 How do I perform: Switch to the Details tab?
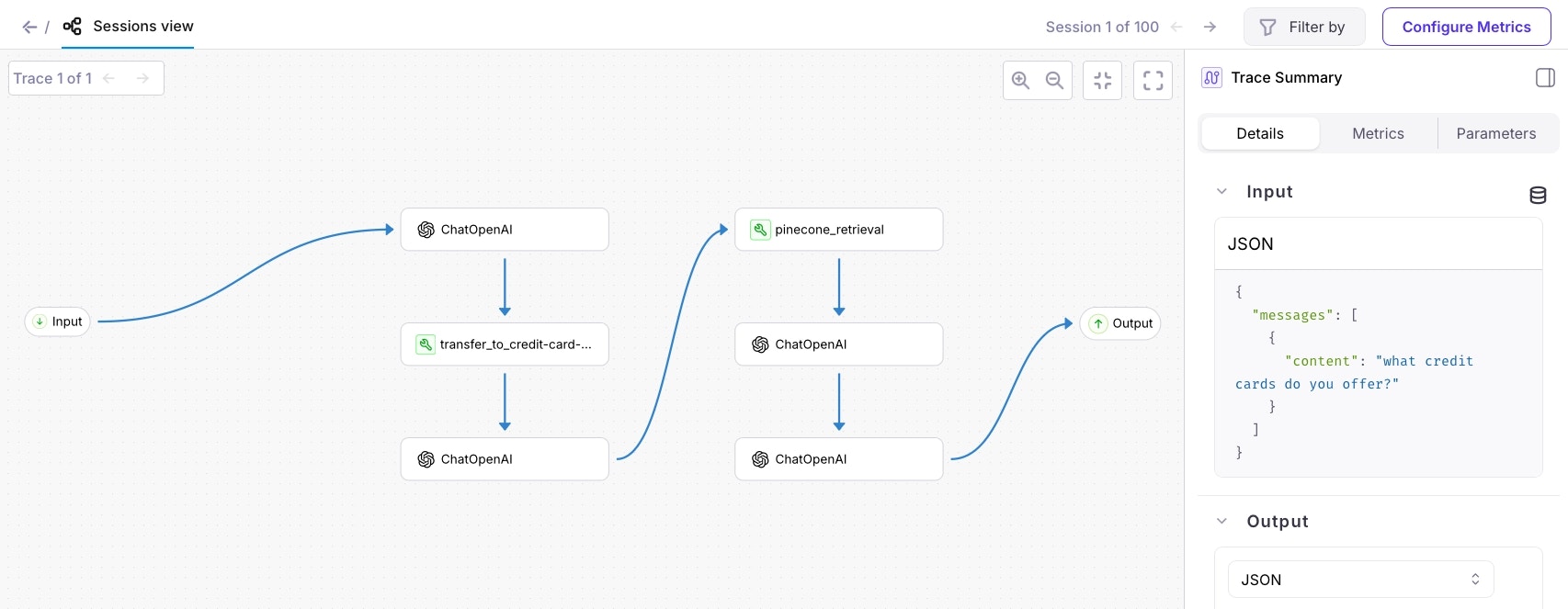pyautogui.click(x=1260, y=133)
